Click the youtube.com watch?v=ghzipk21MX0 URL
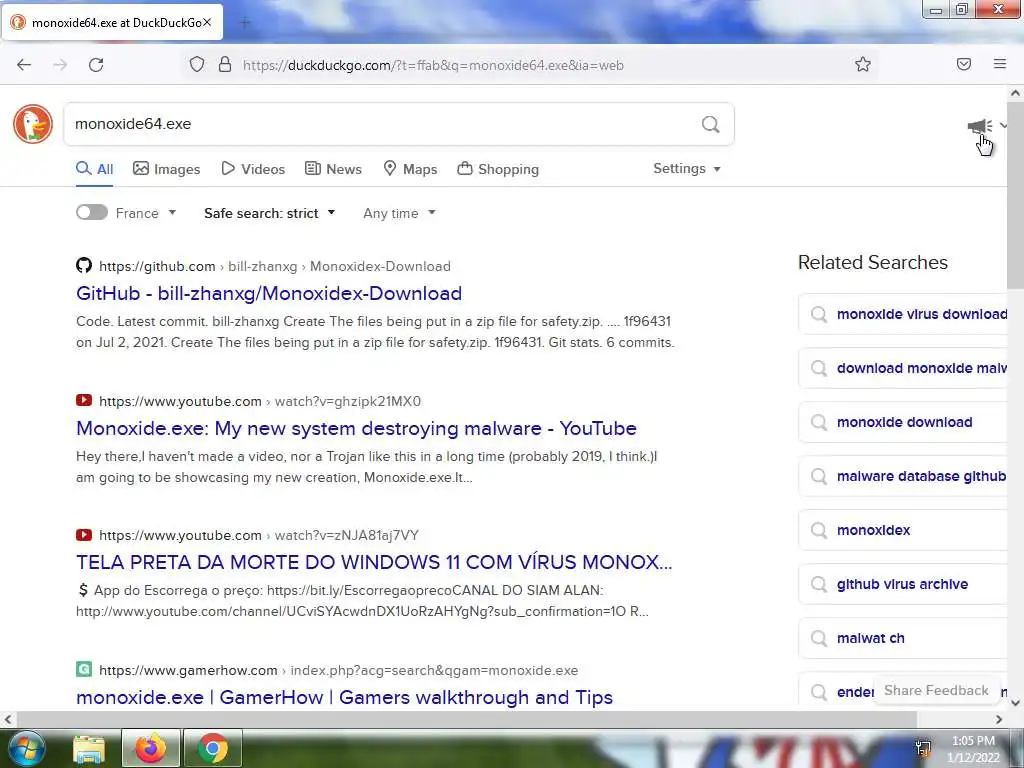Viewport: 1024px width, 768px height. 260,401
